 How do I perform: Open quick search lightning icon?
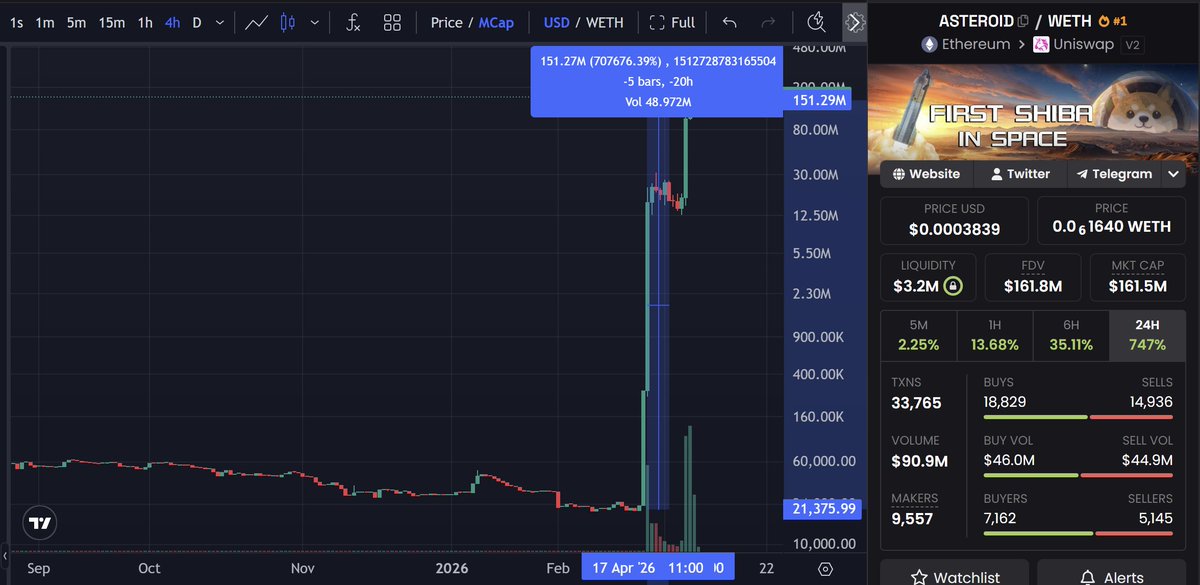point(816,22)
